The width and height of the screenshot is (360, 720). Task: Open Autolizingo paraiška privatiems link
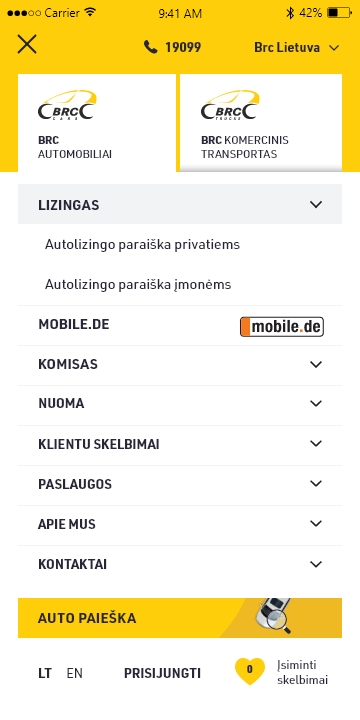pos(142,245)
